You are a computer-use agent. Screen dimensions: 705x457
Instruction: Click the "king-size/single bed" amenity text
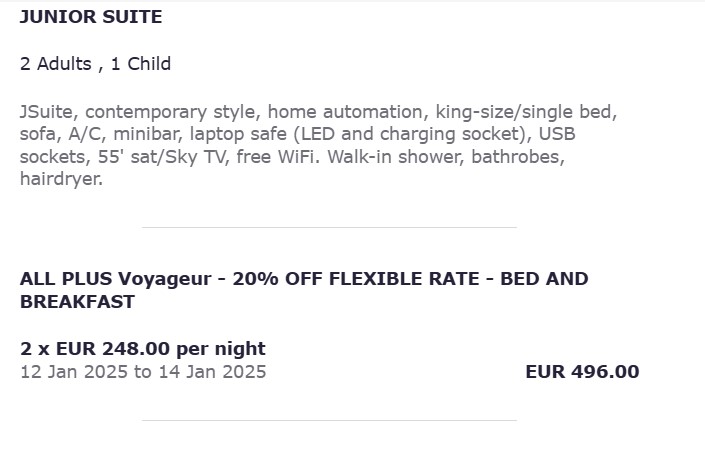[x=527, y=112]
